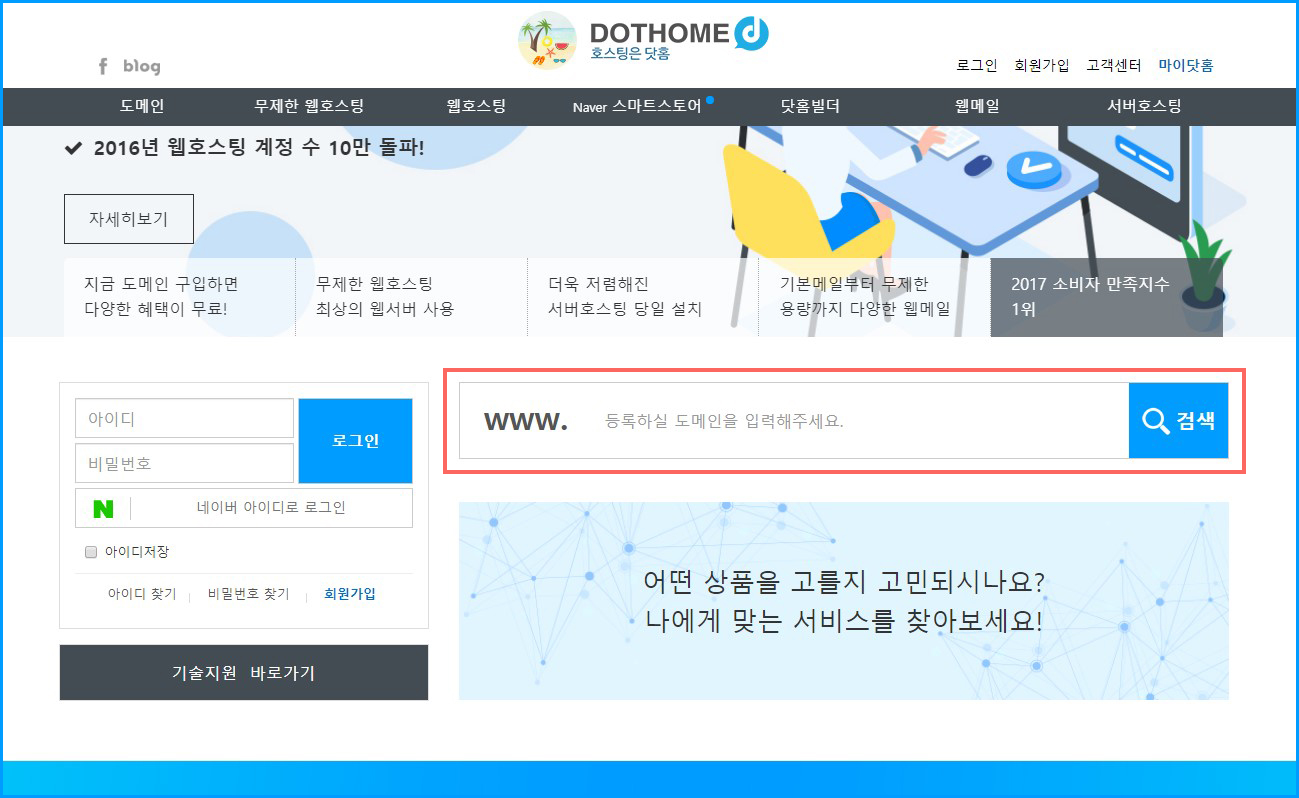The image size is (1299, 798).
Task: Click the 기술지원 바로가기 button
Action: (x=244, y=673)
